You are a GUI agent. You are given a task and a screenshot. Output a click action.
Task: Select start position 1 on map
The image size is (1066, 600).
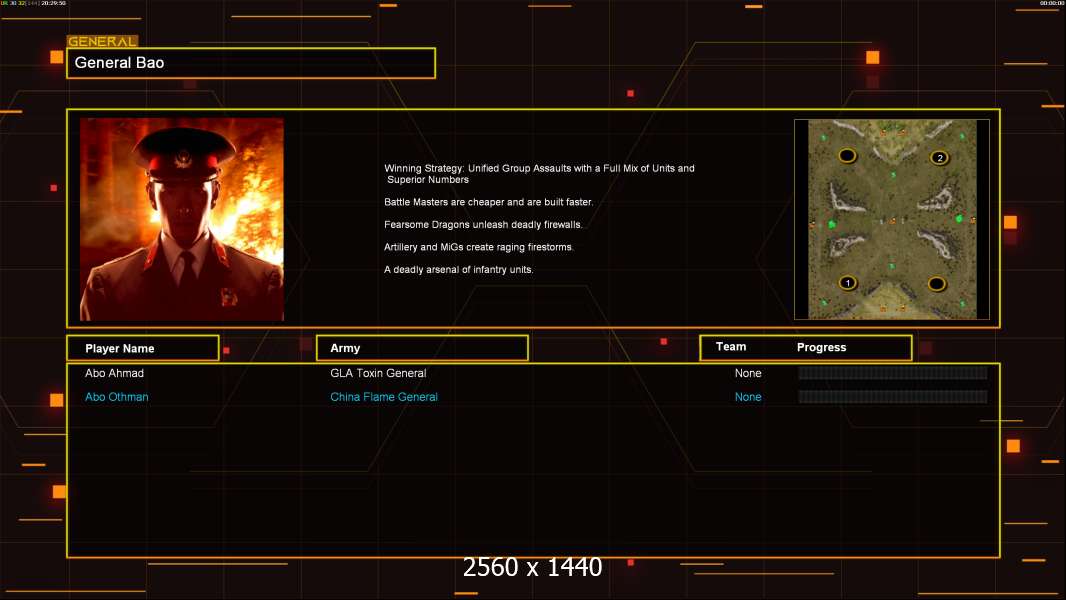[847, 283]
